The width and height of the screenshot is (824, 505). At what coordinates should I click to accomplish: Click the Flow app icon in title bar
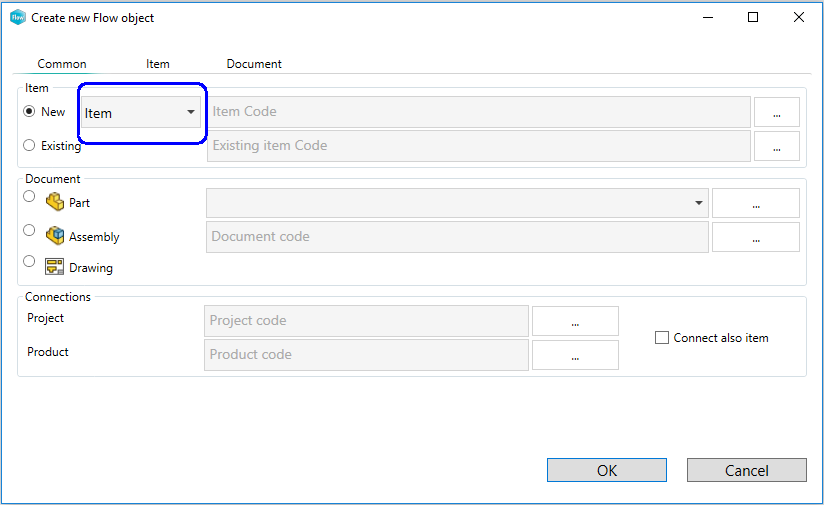17,17
